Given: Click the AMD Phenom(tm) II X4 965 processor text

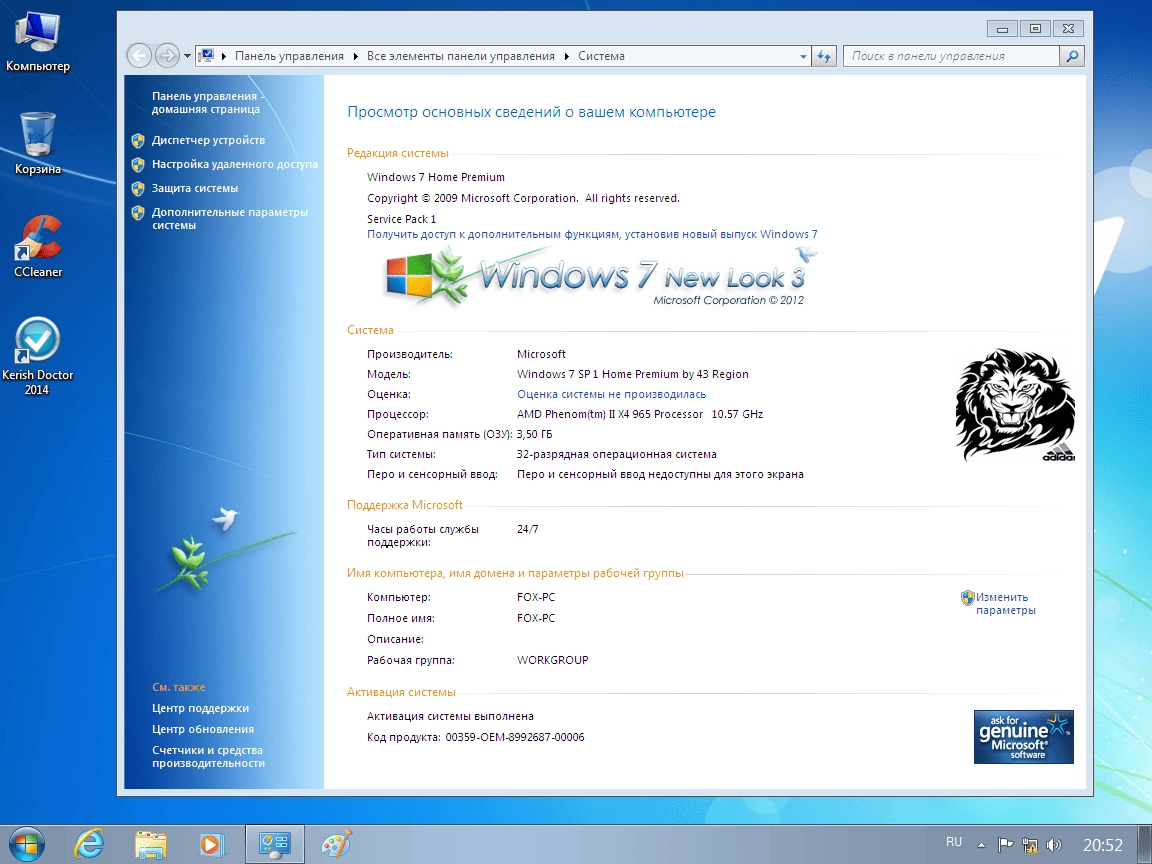Looking at the screenshot, I should [x=640, y=414].
